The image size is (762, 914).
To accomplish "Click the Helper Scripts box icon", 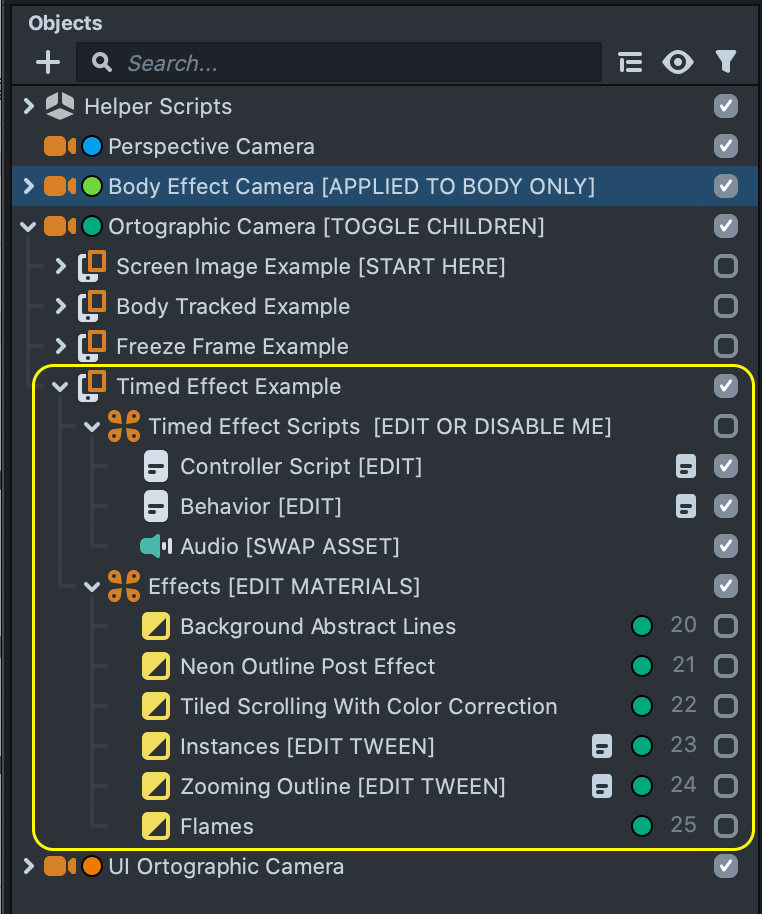I will click(60, 106).
